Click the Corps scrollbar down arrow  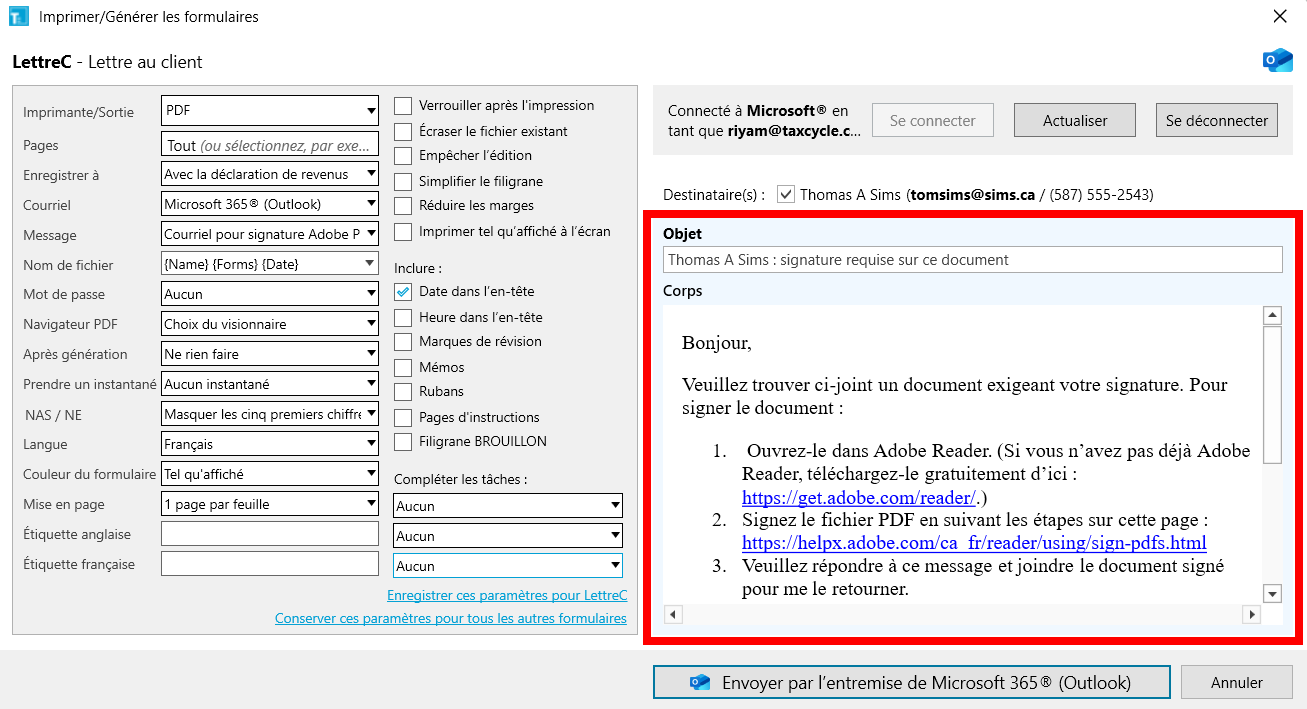pos(1272,594)
